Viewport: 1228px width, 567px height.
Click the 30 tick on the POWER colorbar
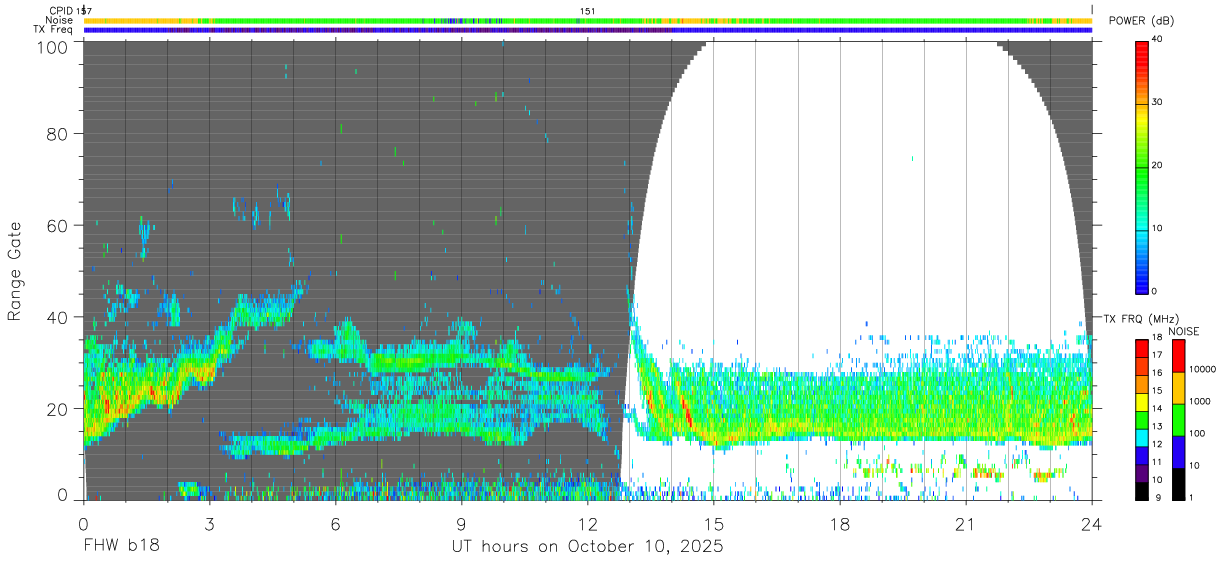coord(1158,103)
